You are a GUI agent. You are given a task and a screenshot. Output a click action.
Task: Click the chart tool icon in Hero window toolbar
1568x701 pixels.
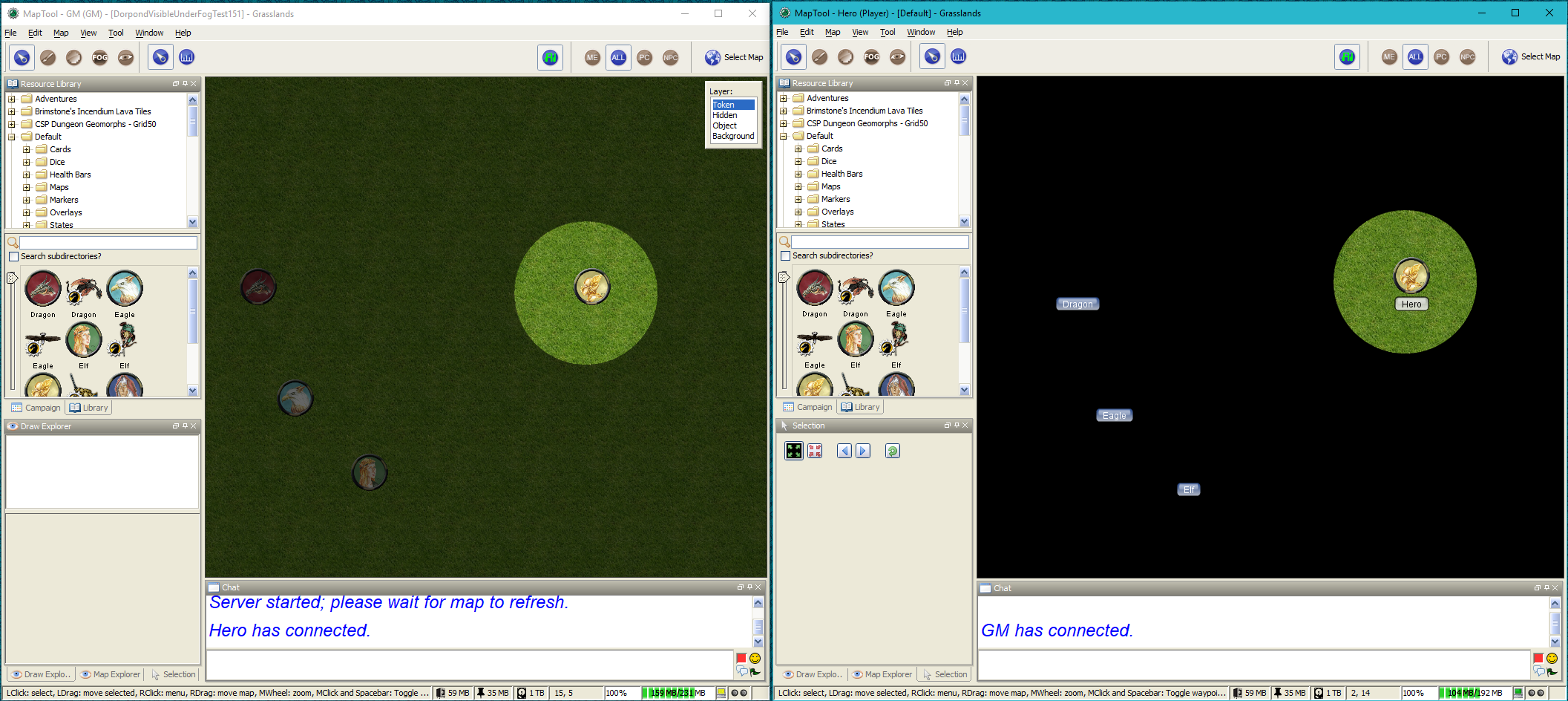click(x=958, y=56)
